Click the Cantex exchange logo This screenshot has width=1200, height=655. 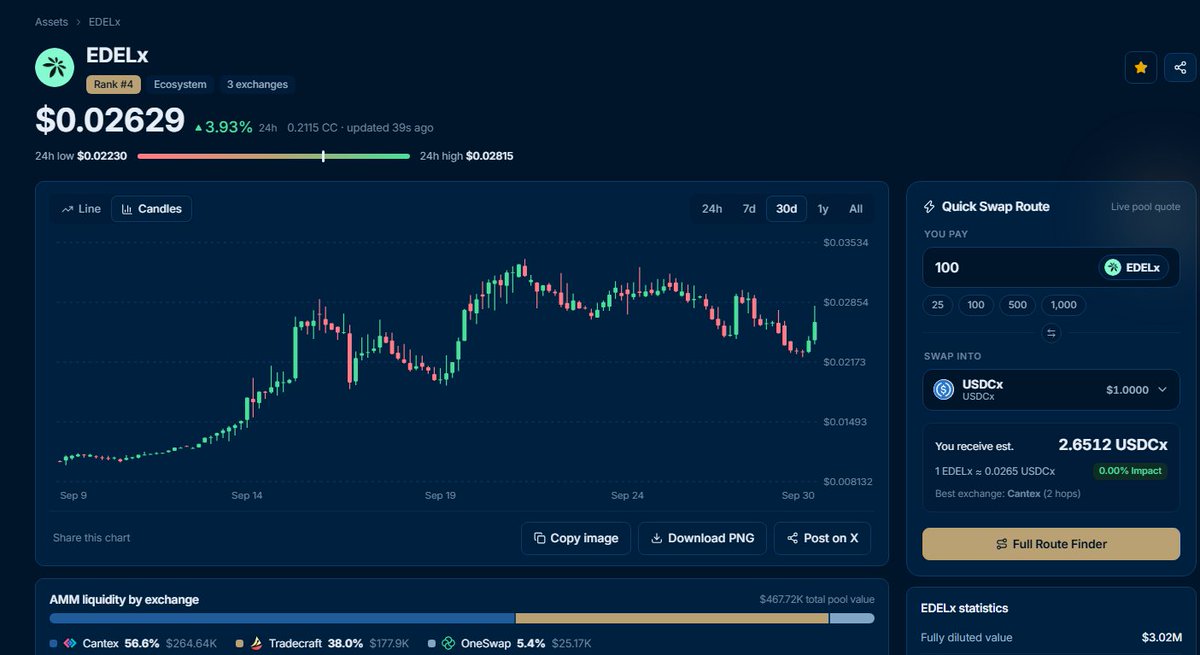coord(70,643)
